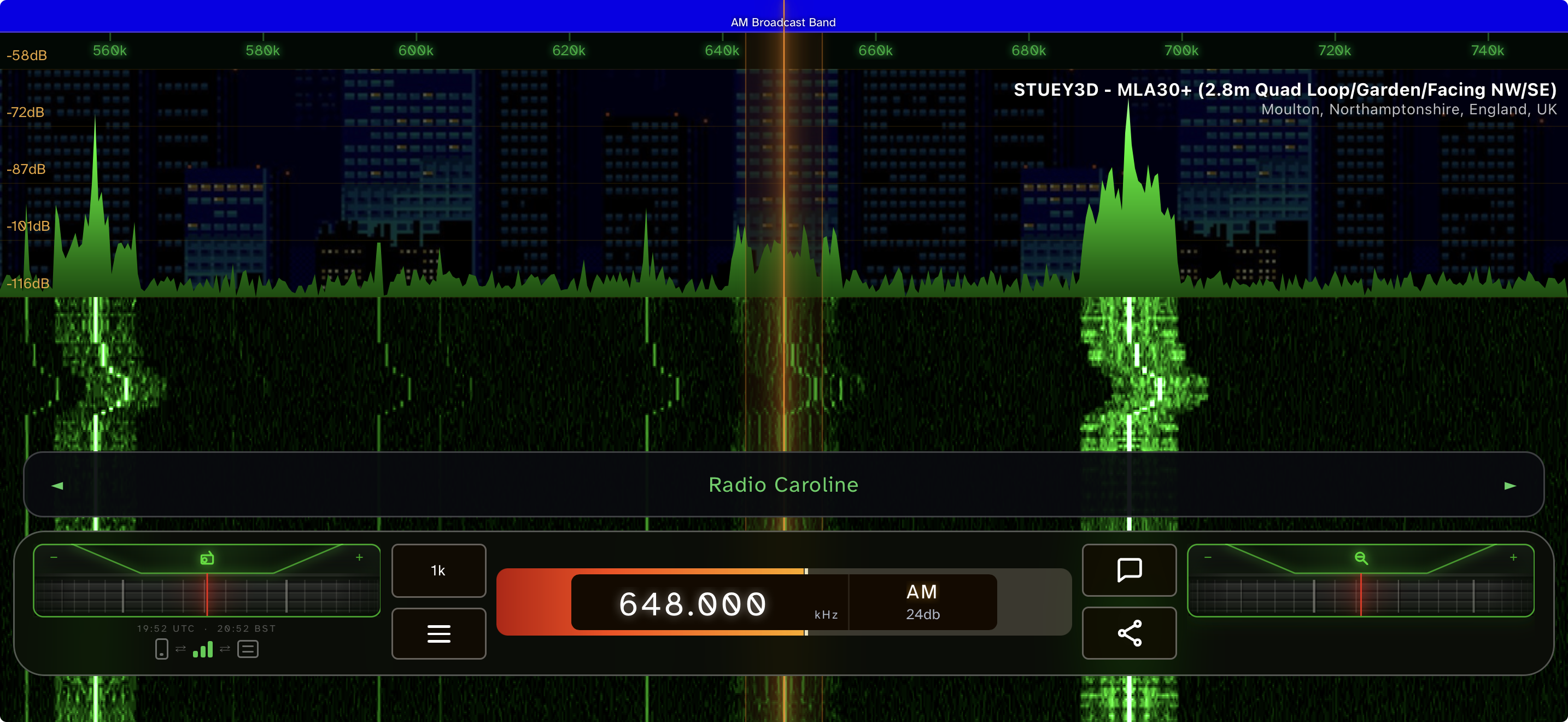Click the spectrum peak near 558k
The height and width of the screenshot is (722, 1568).
point(95,207)
